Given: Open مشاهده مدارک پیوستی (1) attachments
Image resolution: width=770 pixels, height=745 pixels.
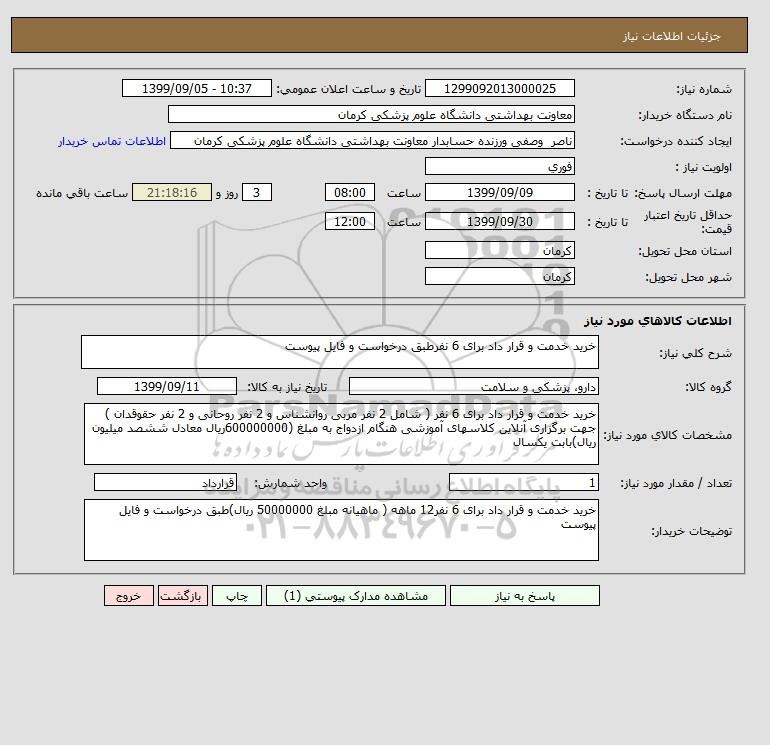Looking at the screenshot, I should point(356,596).
